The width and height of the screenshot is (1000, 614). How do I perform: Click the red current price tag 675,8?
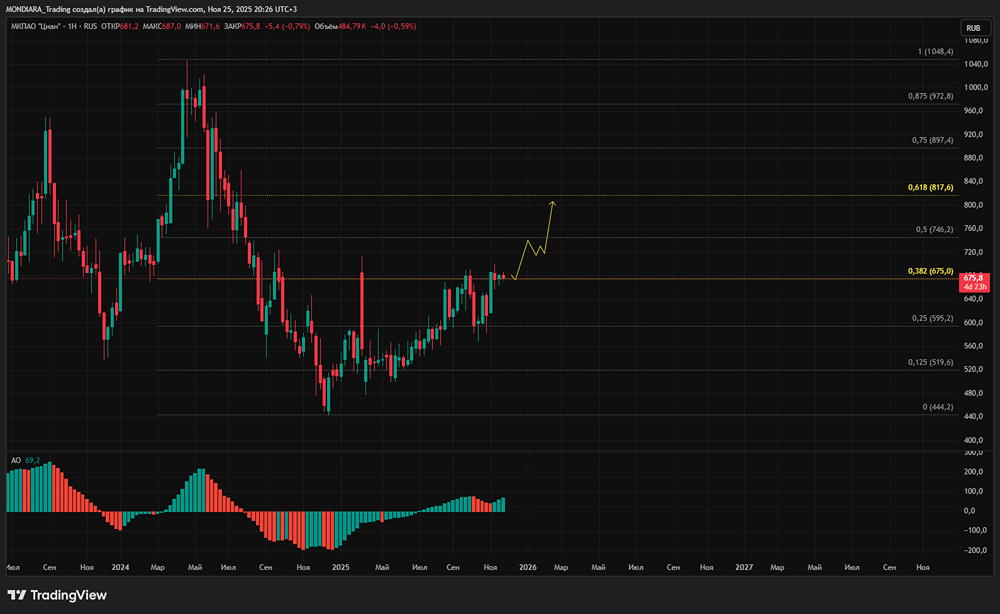974,282
